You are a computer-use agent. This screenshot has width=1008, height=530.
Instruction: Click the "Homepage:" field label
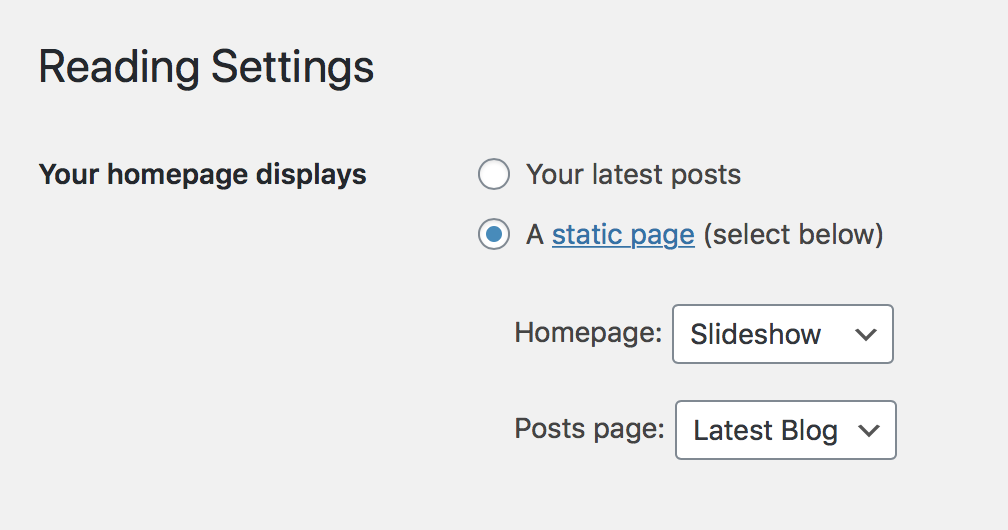tap(588, 333)
